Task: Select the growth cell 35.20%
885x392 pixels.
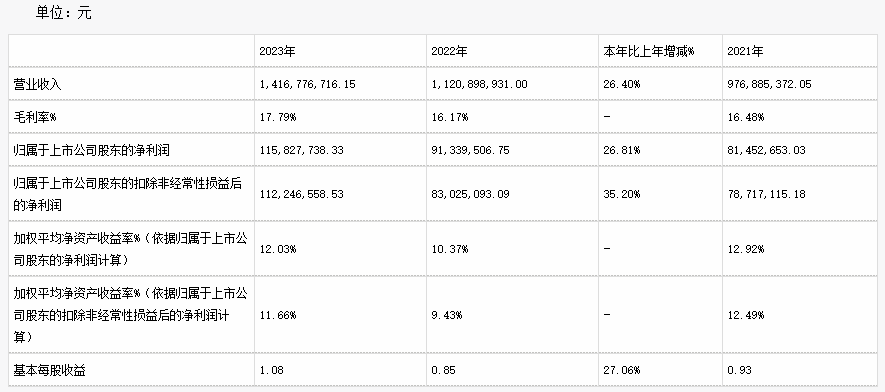Action: tap(622, 195)
